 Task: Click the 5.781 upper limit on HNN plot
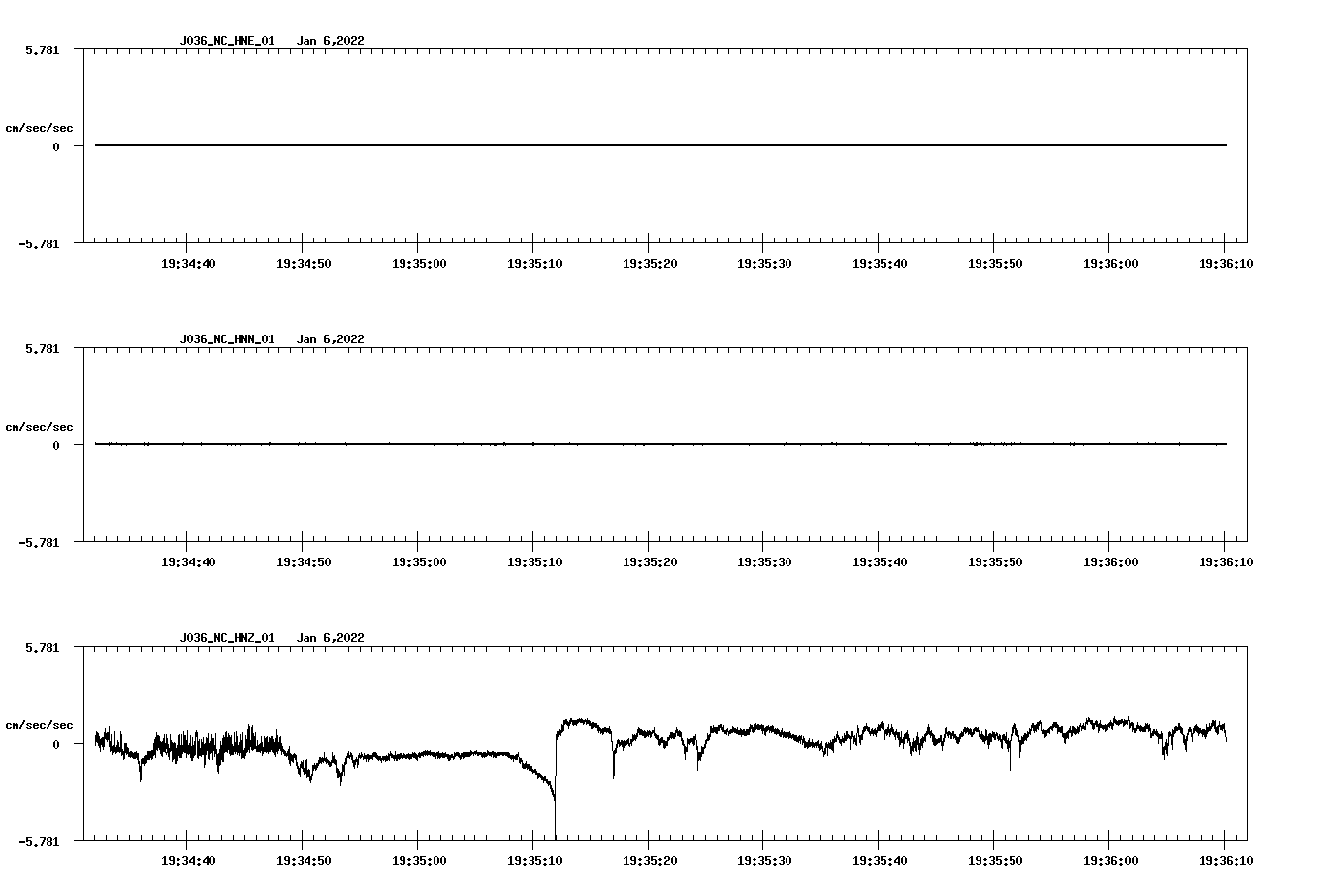coord(42,348)
